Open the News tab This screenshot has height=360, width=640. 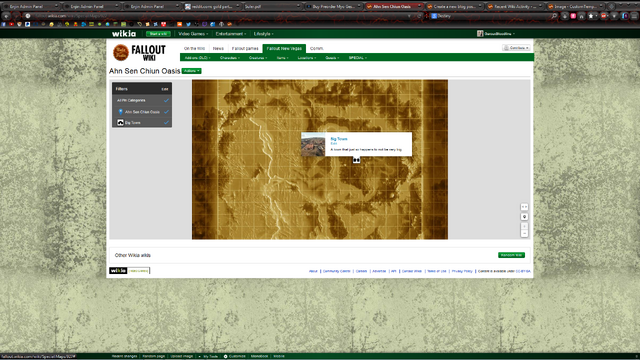click(218, 48)
